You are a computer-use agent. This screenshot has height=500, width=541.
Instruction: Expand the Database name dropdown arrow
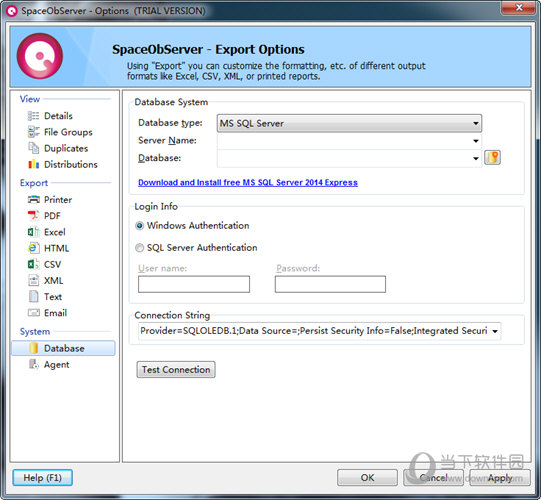[476, 158]
